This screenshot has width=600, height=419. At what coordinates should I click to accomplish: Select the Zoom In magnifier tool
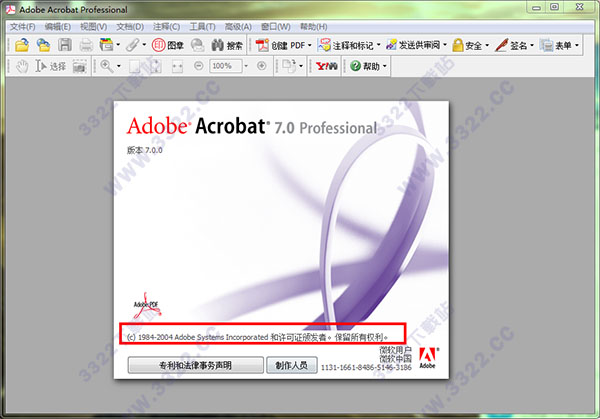coord(106,66)
